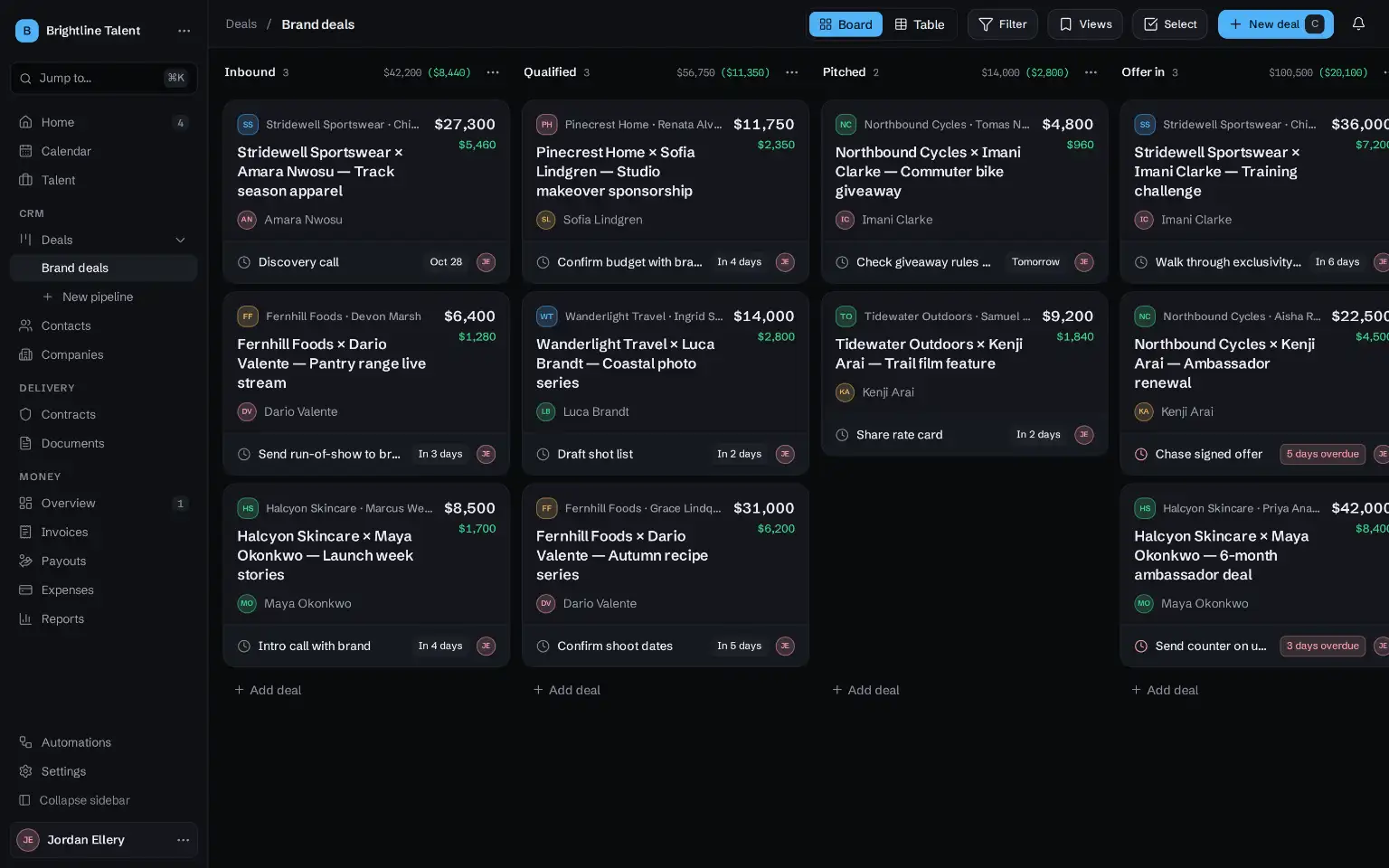Click the Fernhill Foods badge on Devon Marsh card

248,316
